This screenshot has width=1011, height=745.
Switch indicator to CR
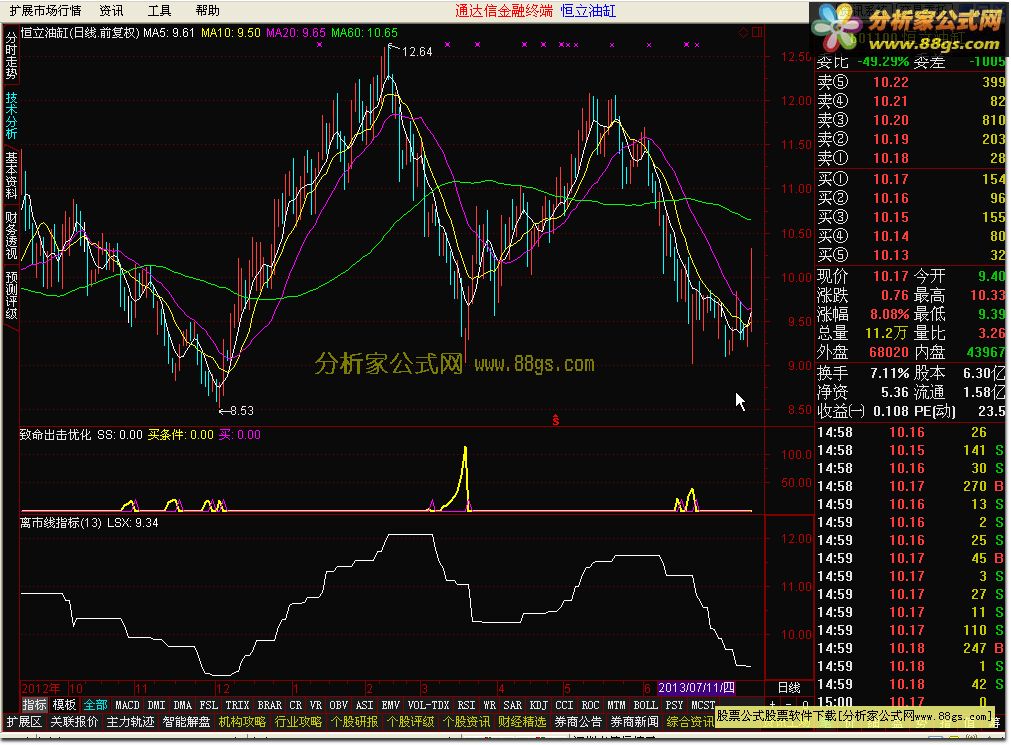(295, 705)
